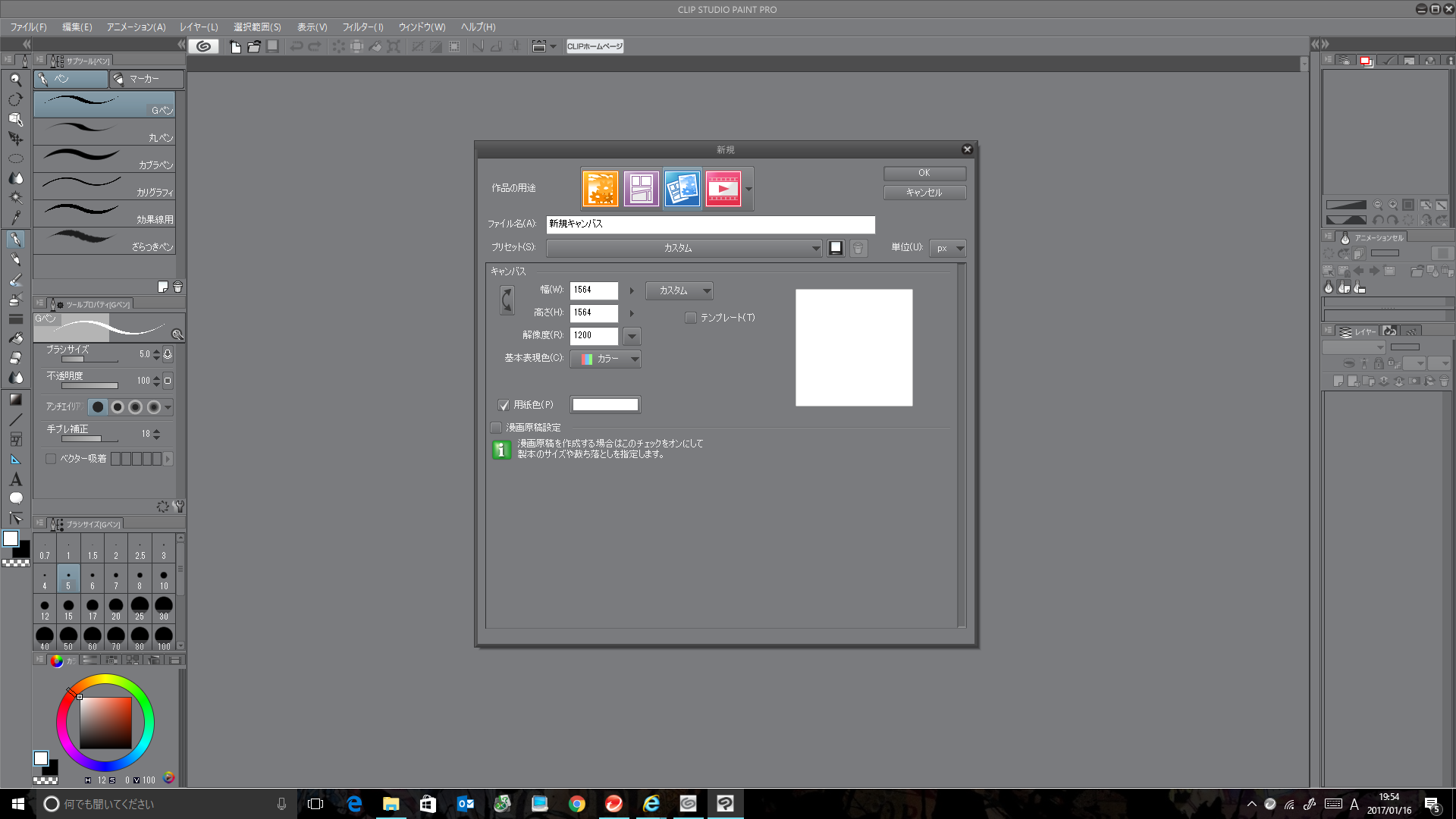Click the OK button
This screenshot has width=1456, height=819.
[924, 173]
